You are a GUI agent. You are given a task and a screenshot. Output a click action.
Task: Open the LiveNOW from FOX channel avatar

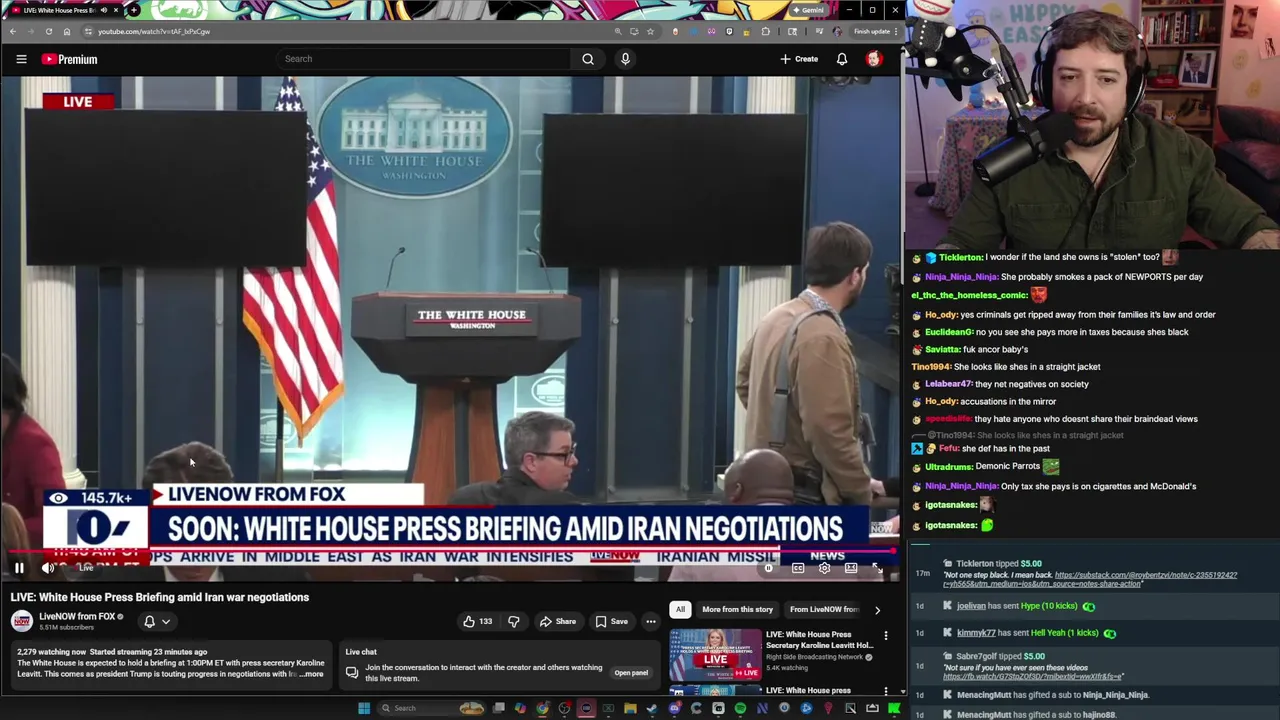pyautogui.click(x=21, y=621)
